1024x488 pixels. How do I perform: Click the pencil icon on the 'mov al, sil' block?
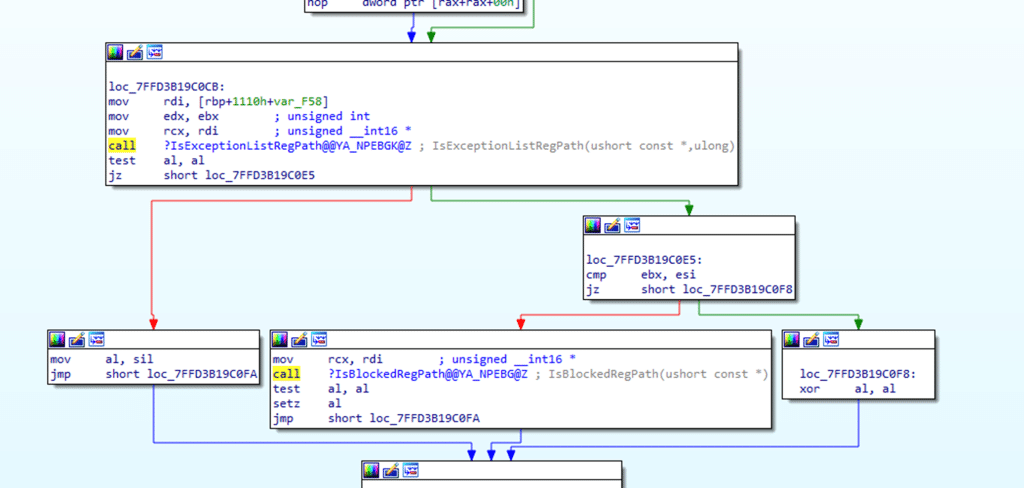click(76, 339)
